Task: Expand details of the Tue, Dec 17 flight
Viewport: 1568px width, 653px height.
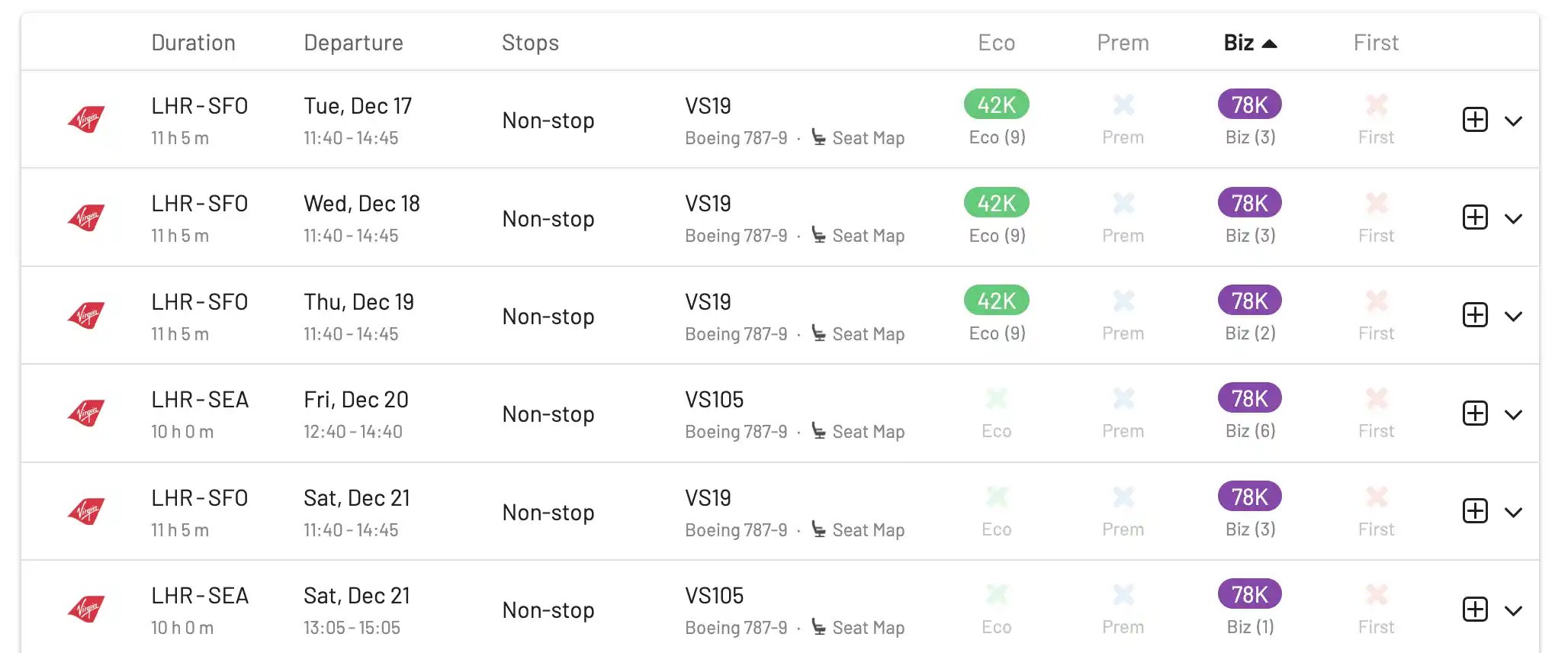Action: pos(1514,121)
